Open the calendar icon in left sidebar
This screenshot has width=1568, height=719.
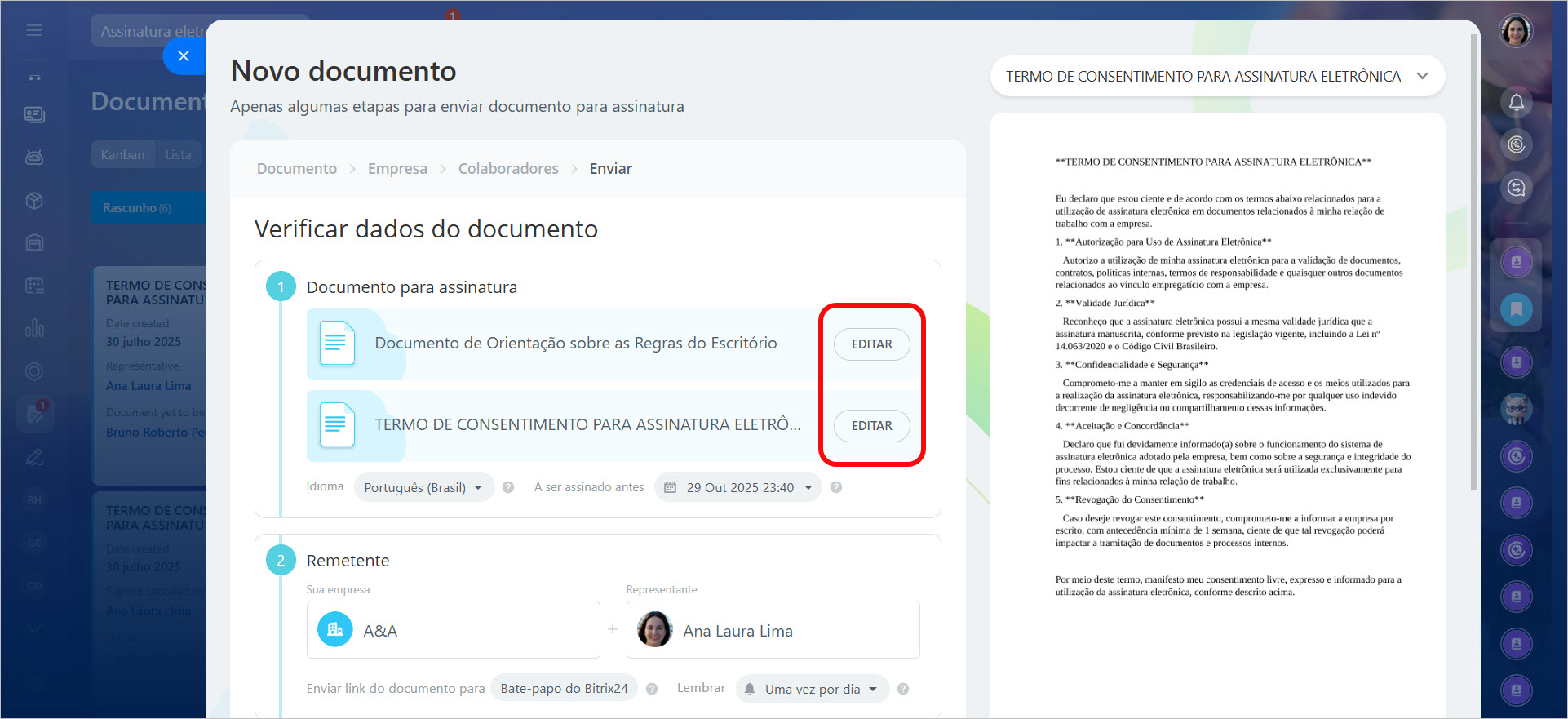pyautogui.click(x=34, y=286)
